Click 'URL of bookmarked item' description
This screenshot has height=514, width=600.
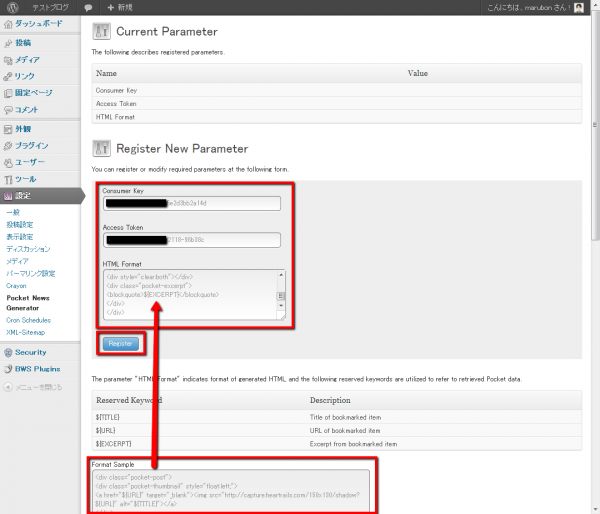(345, 431)
